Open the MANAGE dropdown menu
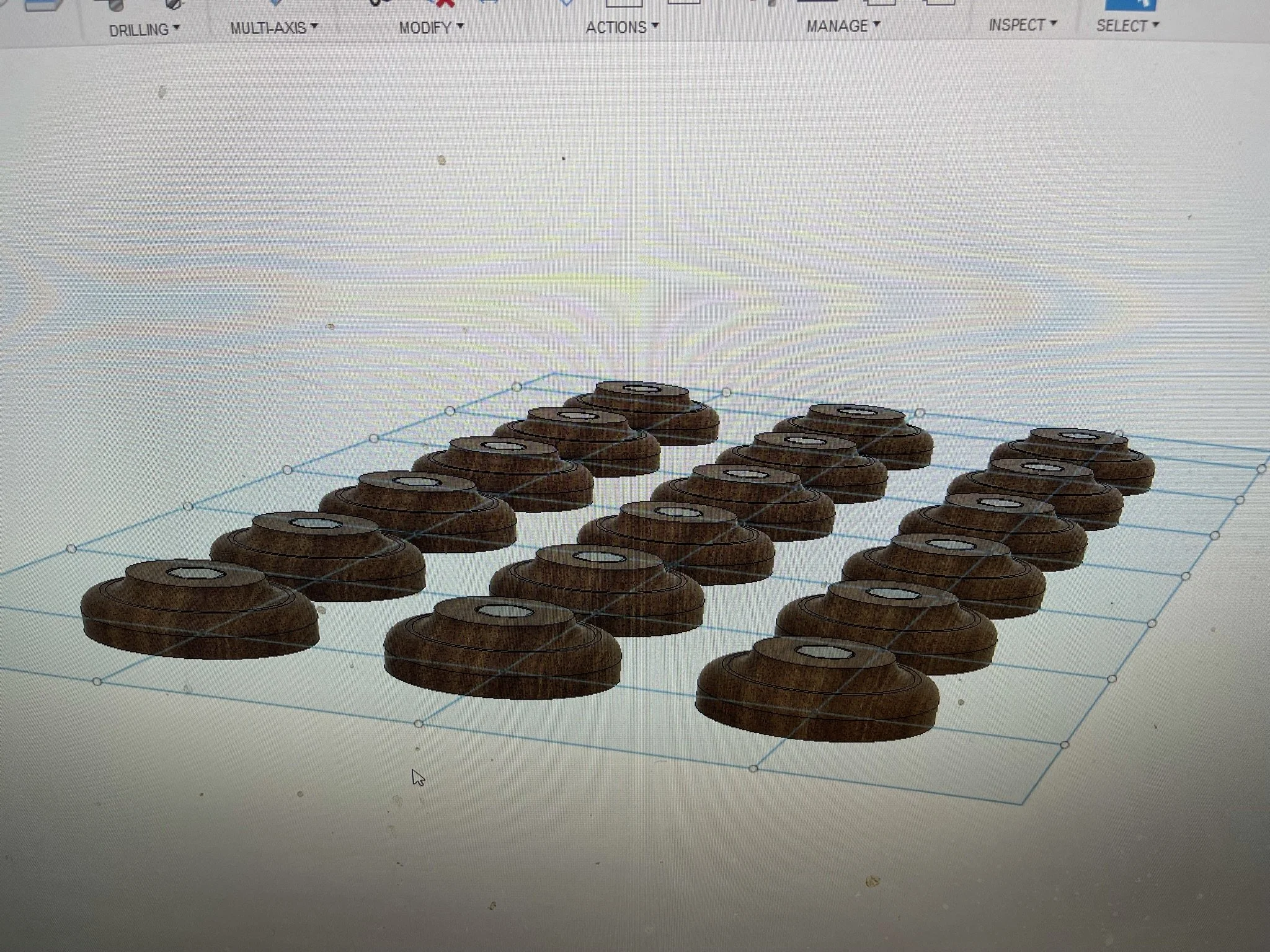 (x=843, y=26)
